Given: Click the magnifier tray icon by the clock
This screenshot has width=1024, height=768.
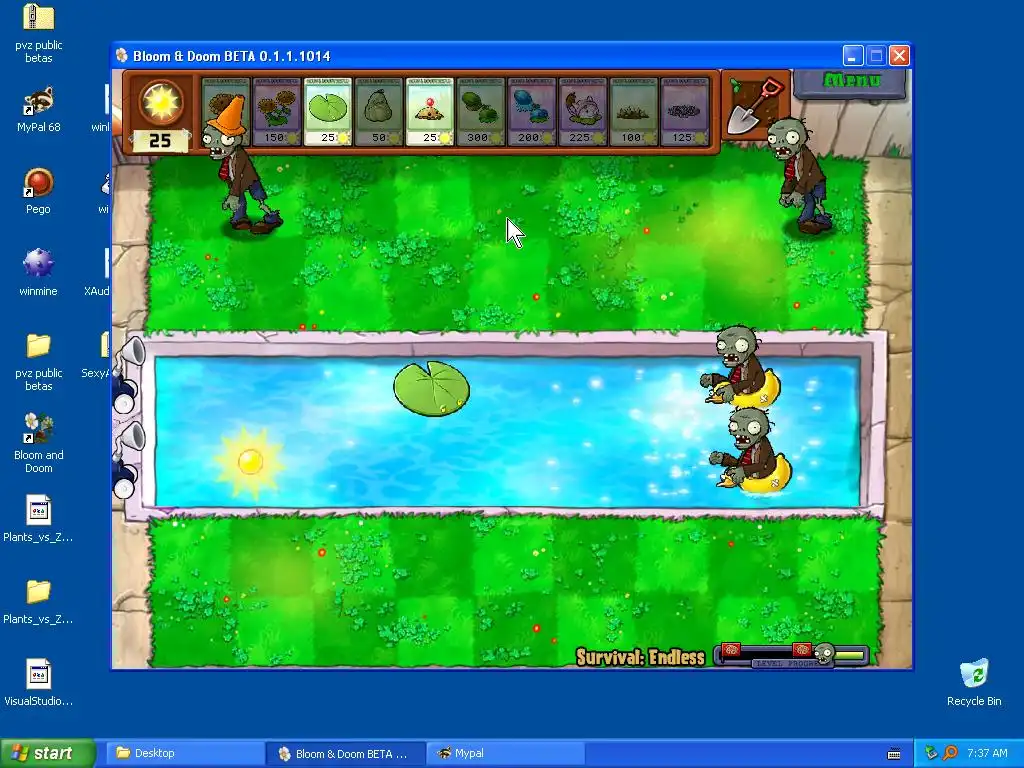Looking at the screenshot, I should tap(950, 753).
